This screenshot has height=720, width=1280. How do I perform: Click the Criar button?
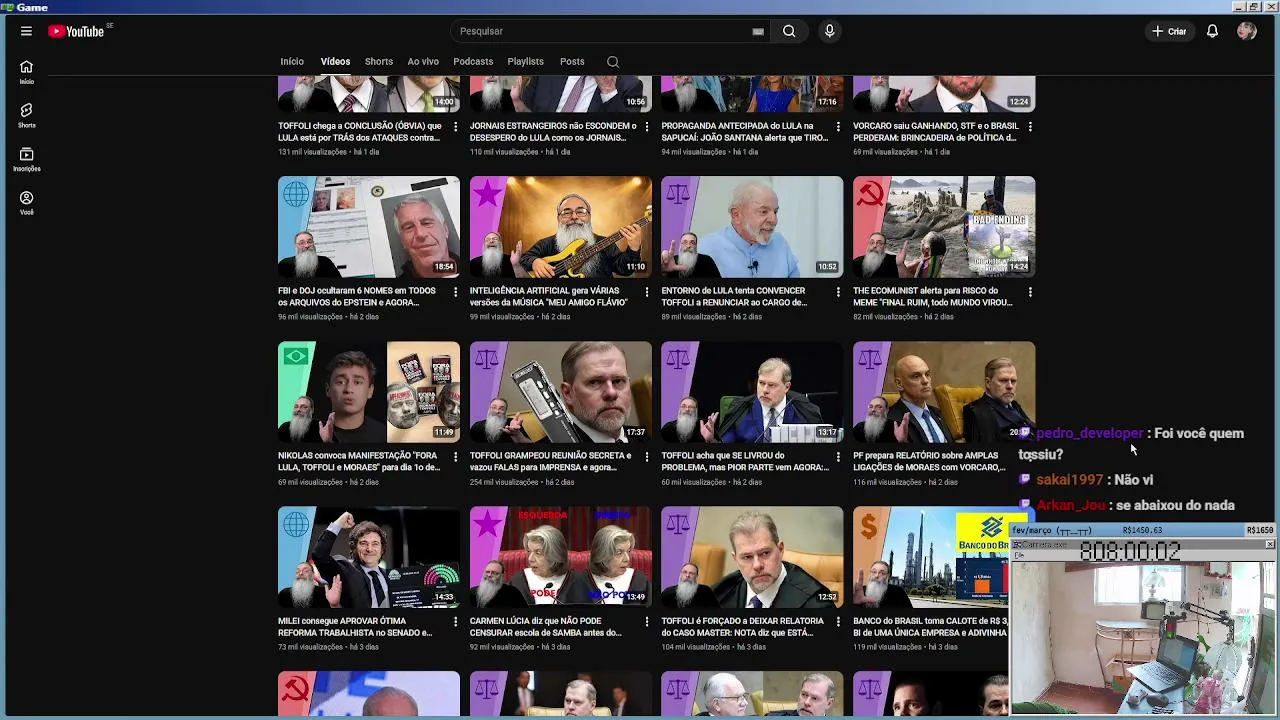(x=1169, y=31)
